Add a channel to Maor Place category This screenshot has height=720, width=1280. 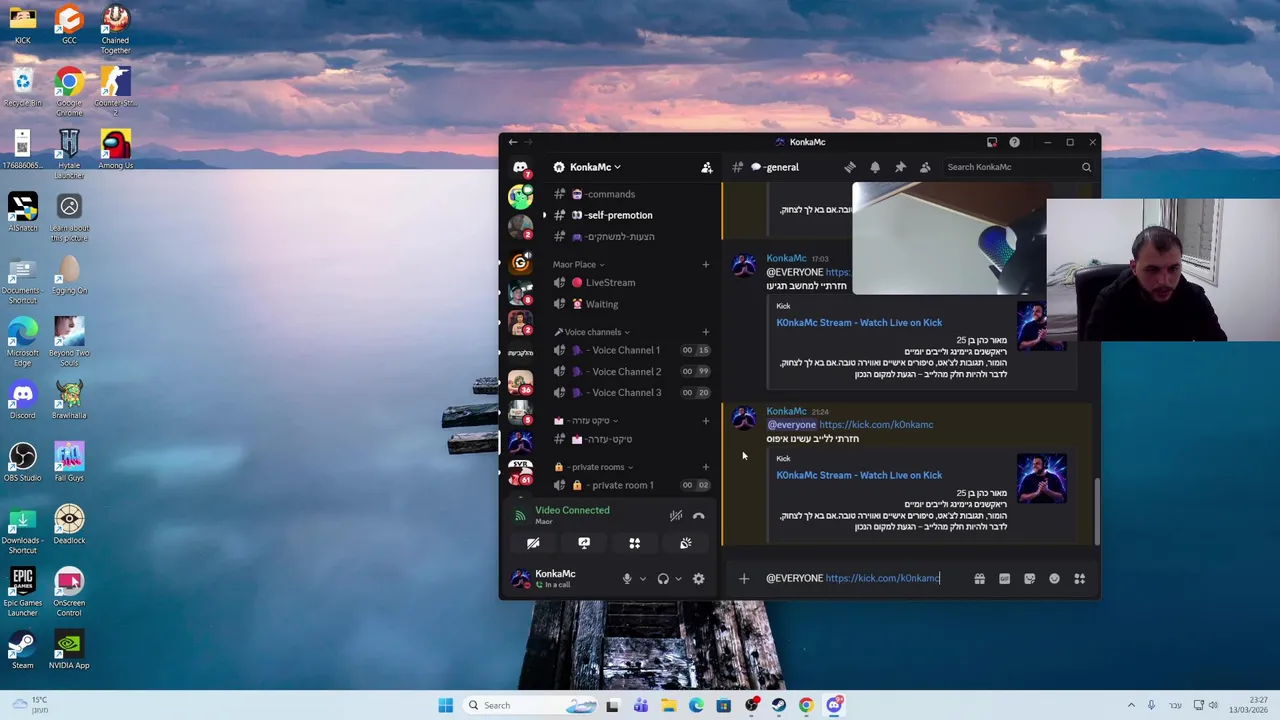coord(705,265)
